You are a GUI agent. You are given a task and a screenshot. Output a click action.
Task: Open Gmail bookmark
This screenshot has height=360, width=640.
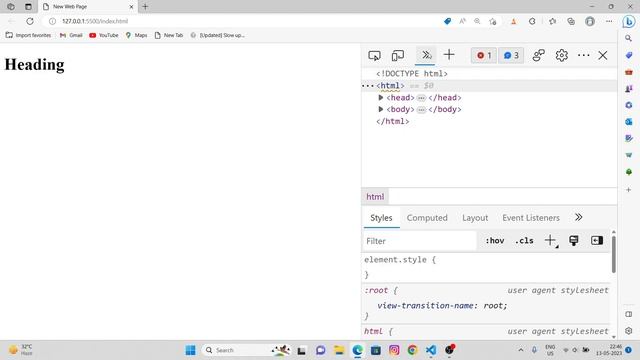(71, 35)
